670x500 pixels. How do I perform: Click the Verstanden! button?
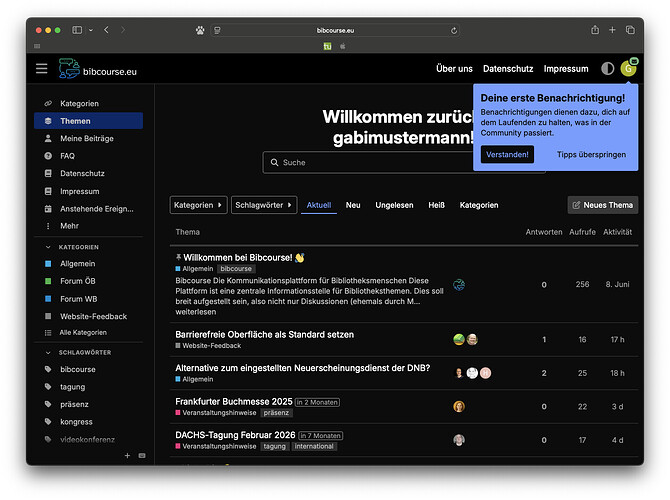pos(507,155)
